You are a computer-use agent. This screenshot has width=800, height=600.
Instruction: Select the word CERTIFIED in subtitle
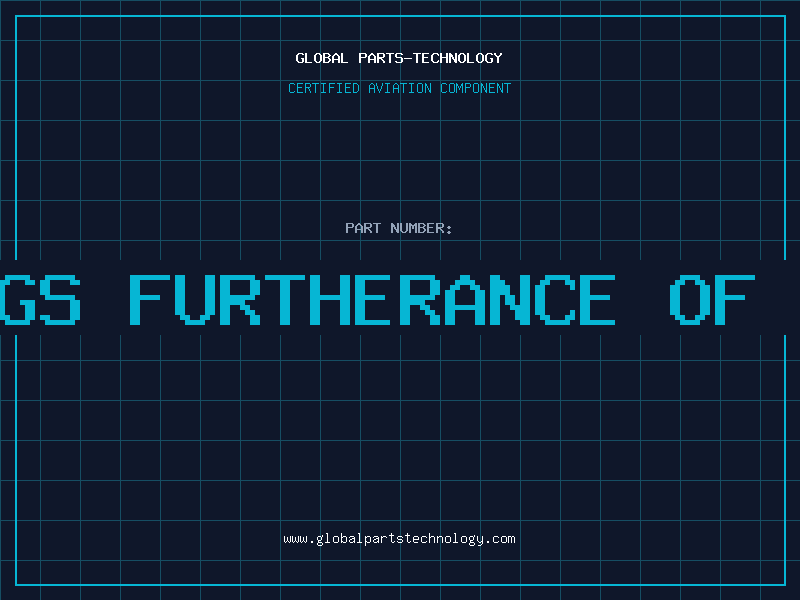[x=324, y=88]
